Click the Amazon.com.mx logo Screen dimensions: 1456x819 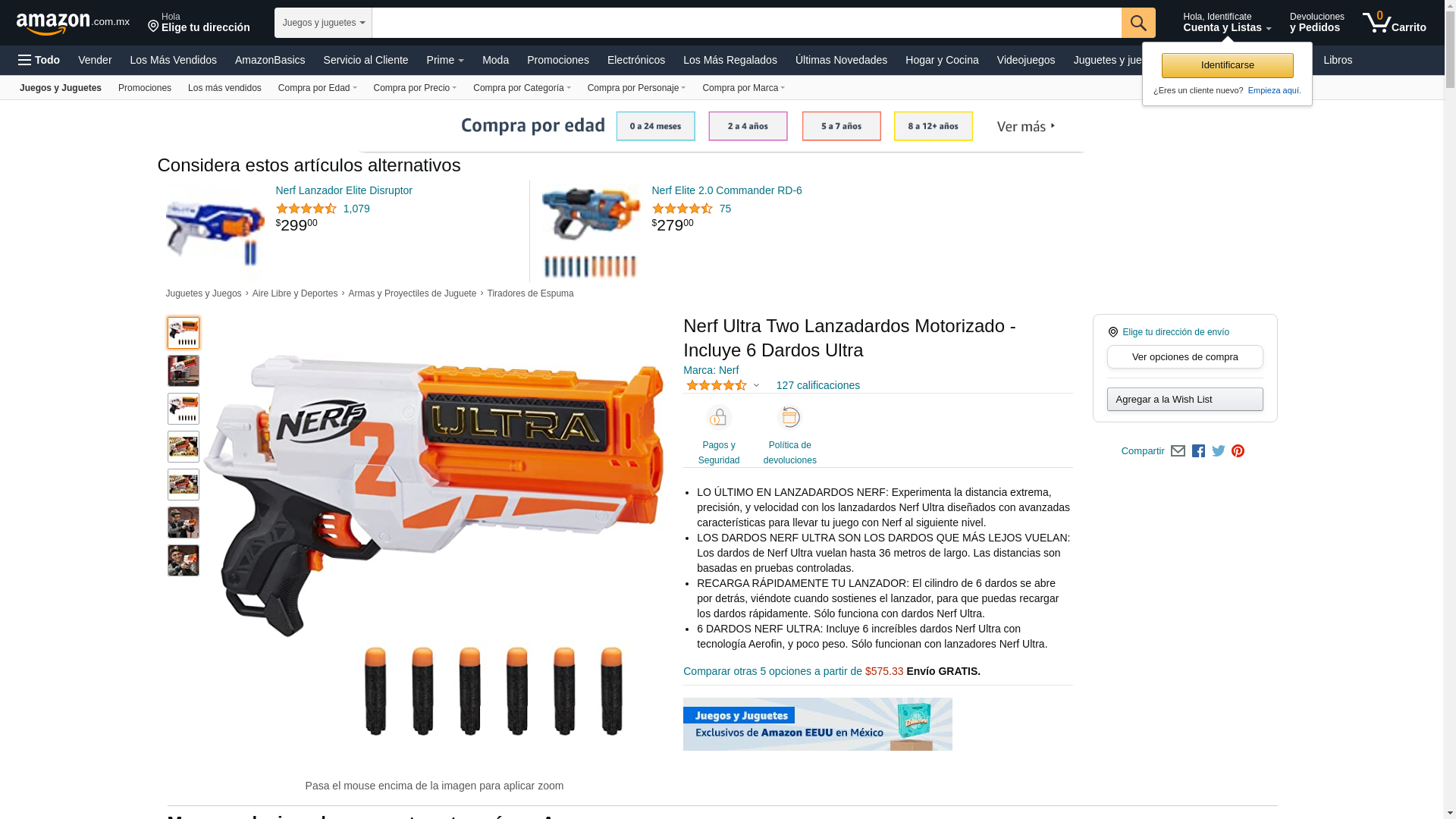[73, 24]
